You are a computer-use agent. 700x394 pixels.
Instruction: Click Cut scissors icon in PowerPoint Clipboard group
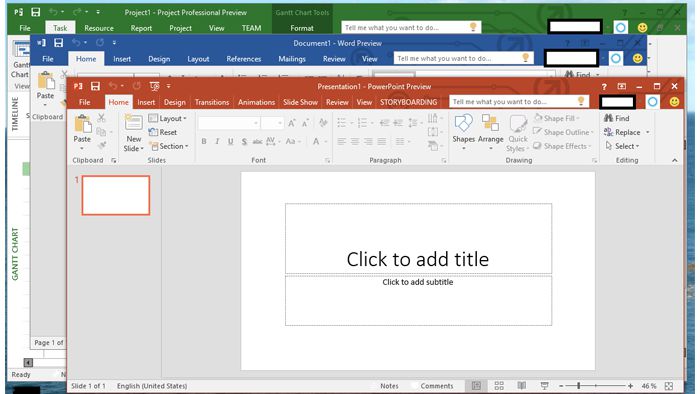click(x=101, y=118)
